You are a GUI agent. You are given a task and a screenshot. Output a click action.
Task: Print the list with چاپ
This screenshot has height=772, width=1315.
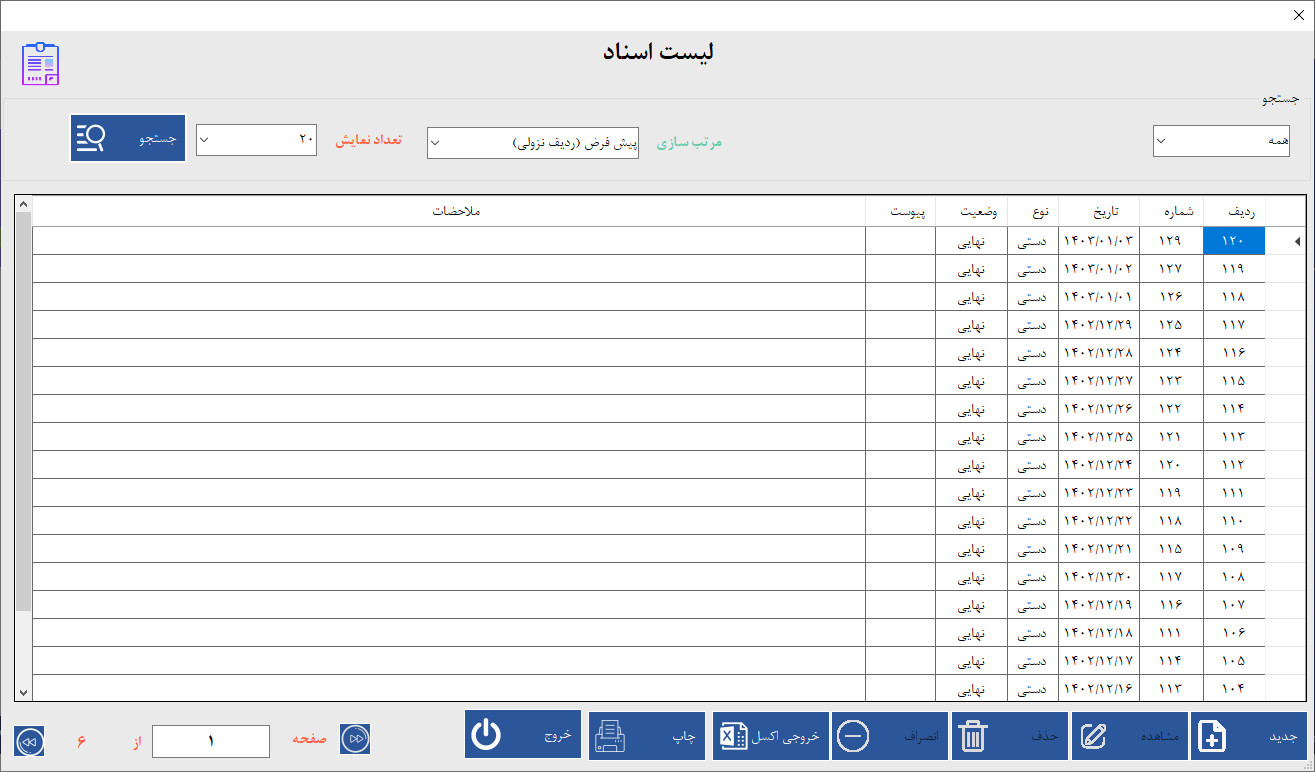647,736
